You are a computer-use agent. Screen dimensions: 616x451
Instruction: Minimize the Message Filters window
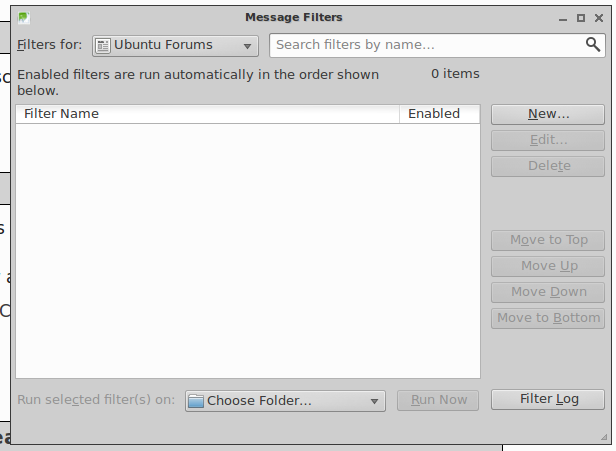563,18
